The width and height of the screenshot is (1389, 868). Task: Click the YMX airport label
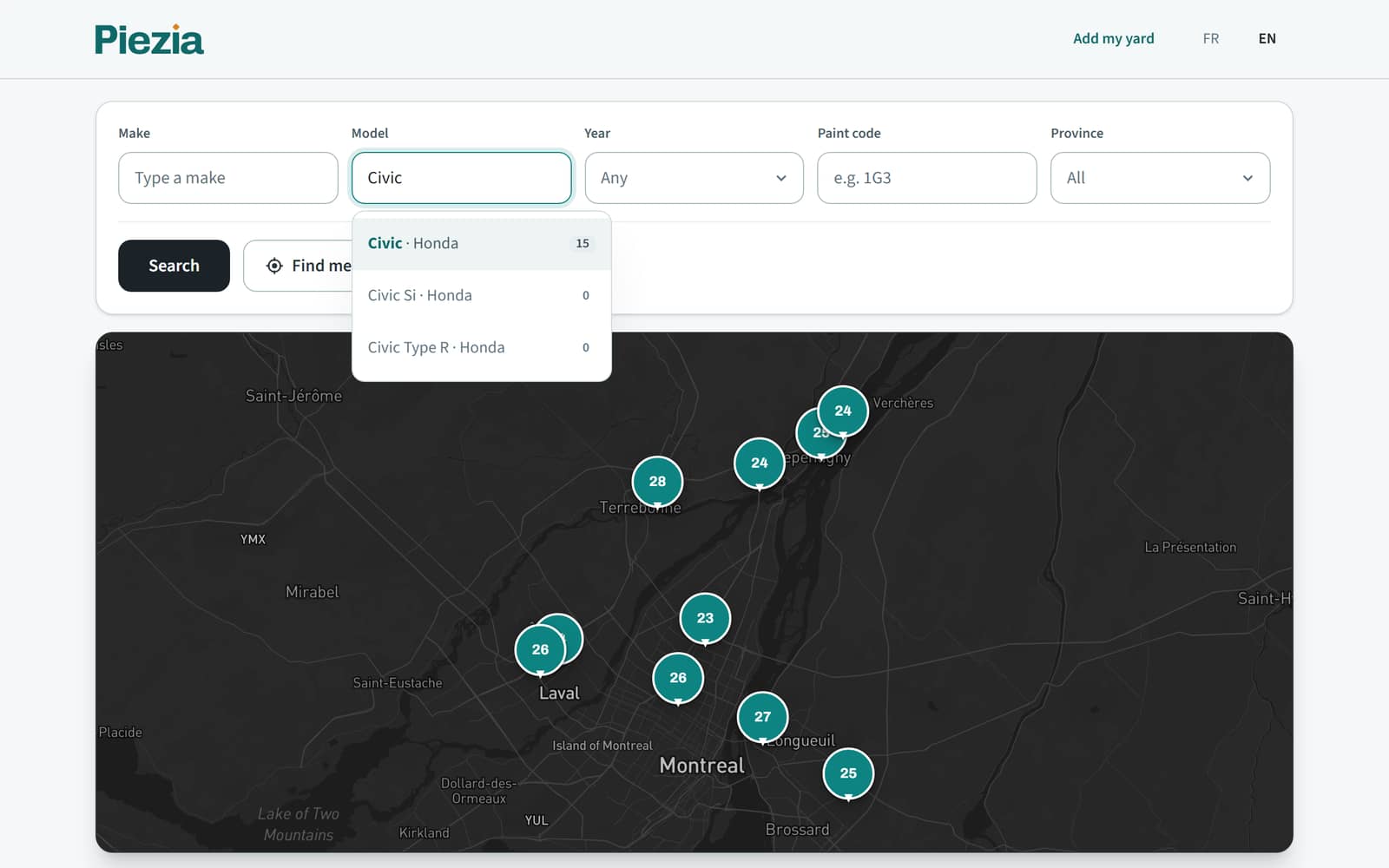click(x=253, y=539)
